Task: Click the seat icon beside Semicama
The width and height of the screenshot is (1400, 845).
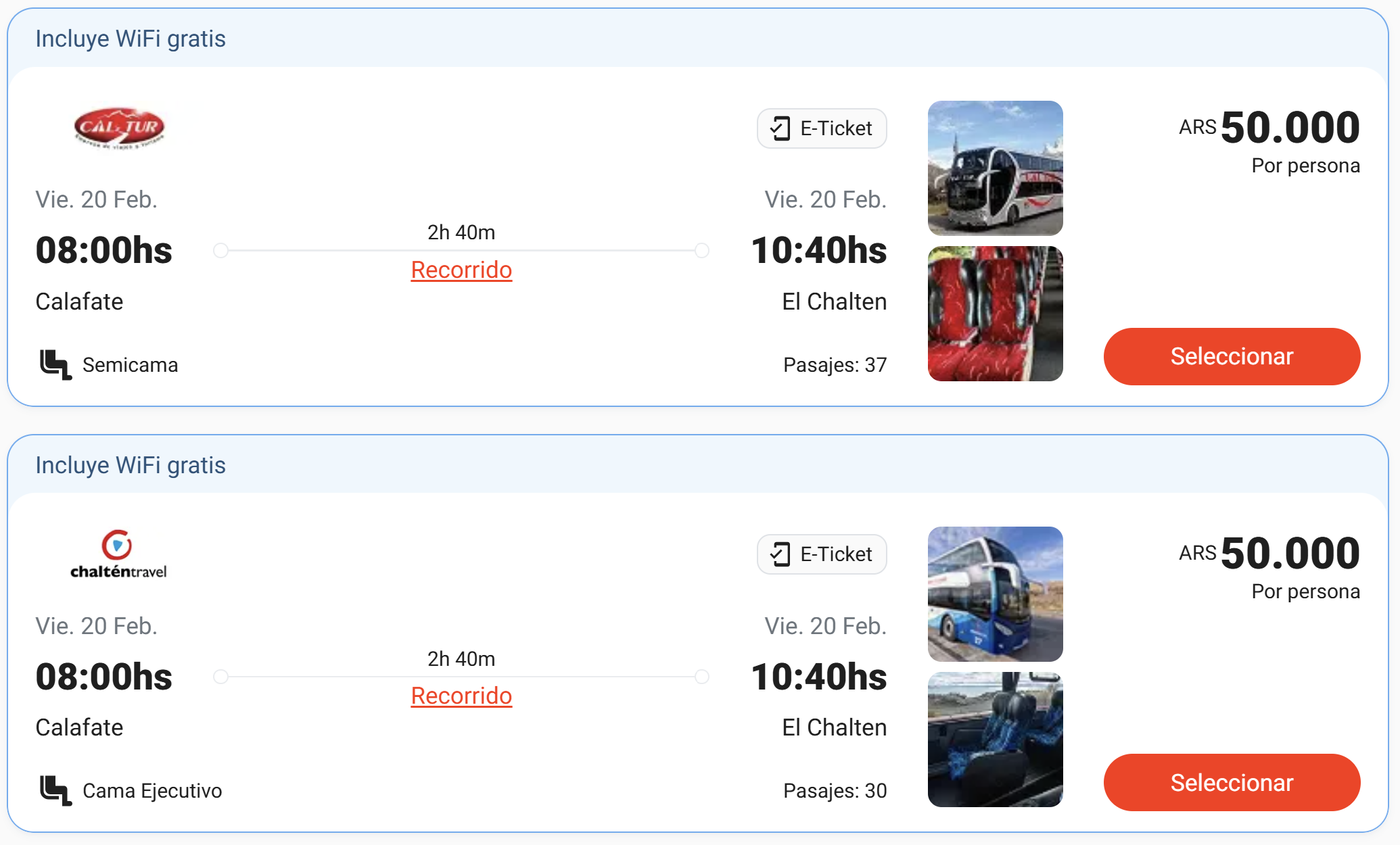Action: coord(55,365)
